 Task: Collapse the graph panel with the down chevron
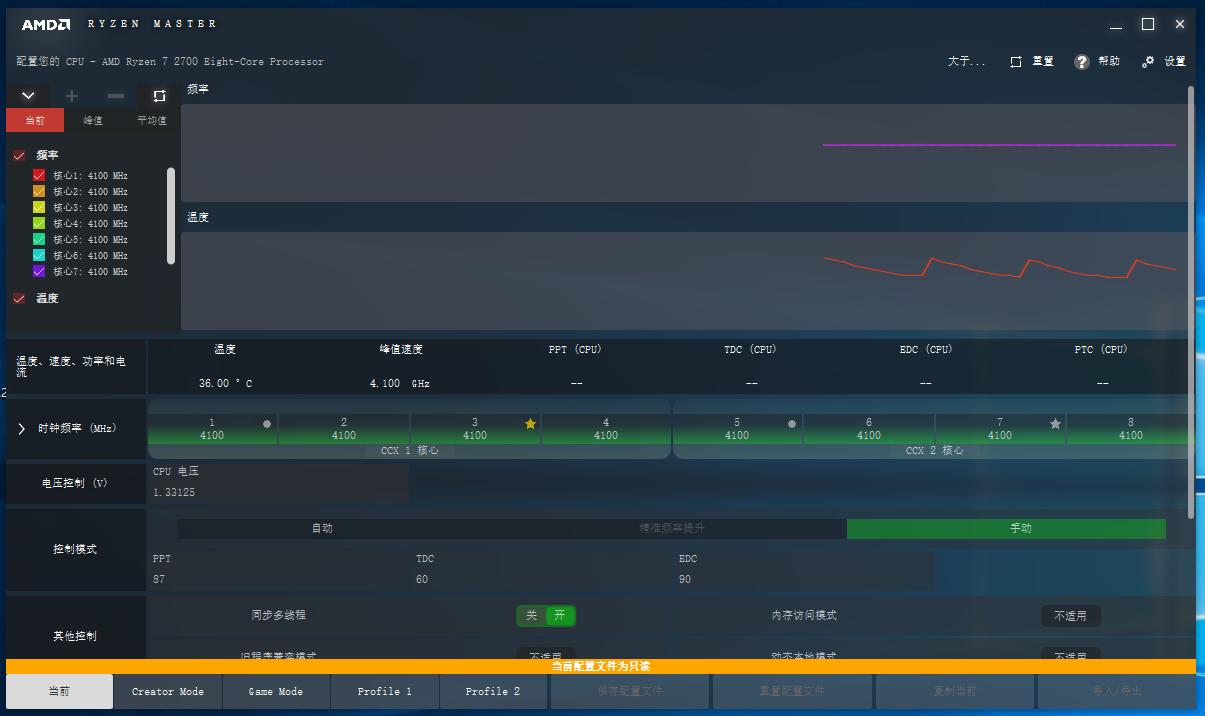point(28,96)
